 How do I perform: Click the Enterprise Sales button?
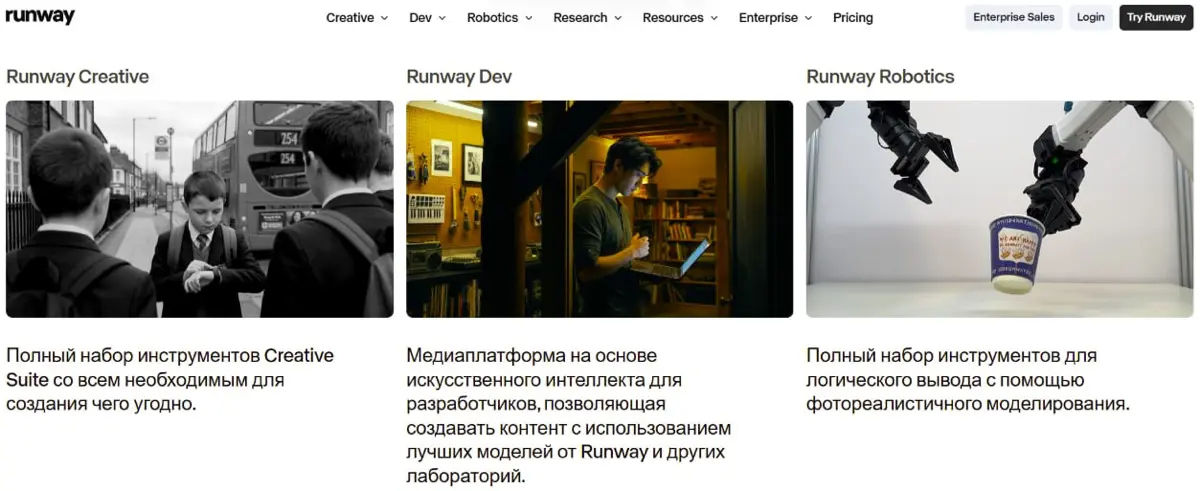(1014, 17)
